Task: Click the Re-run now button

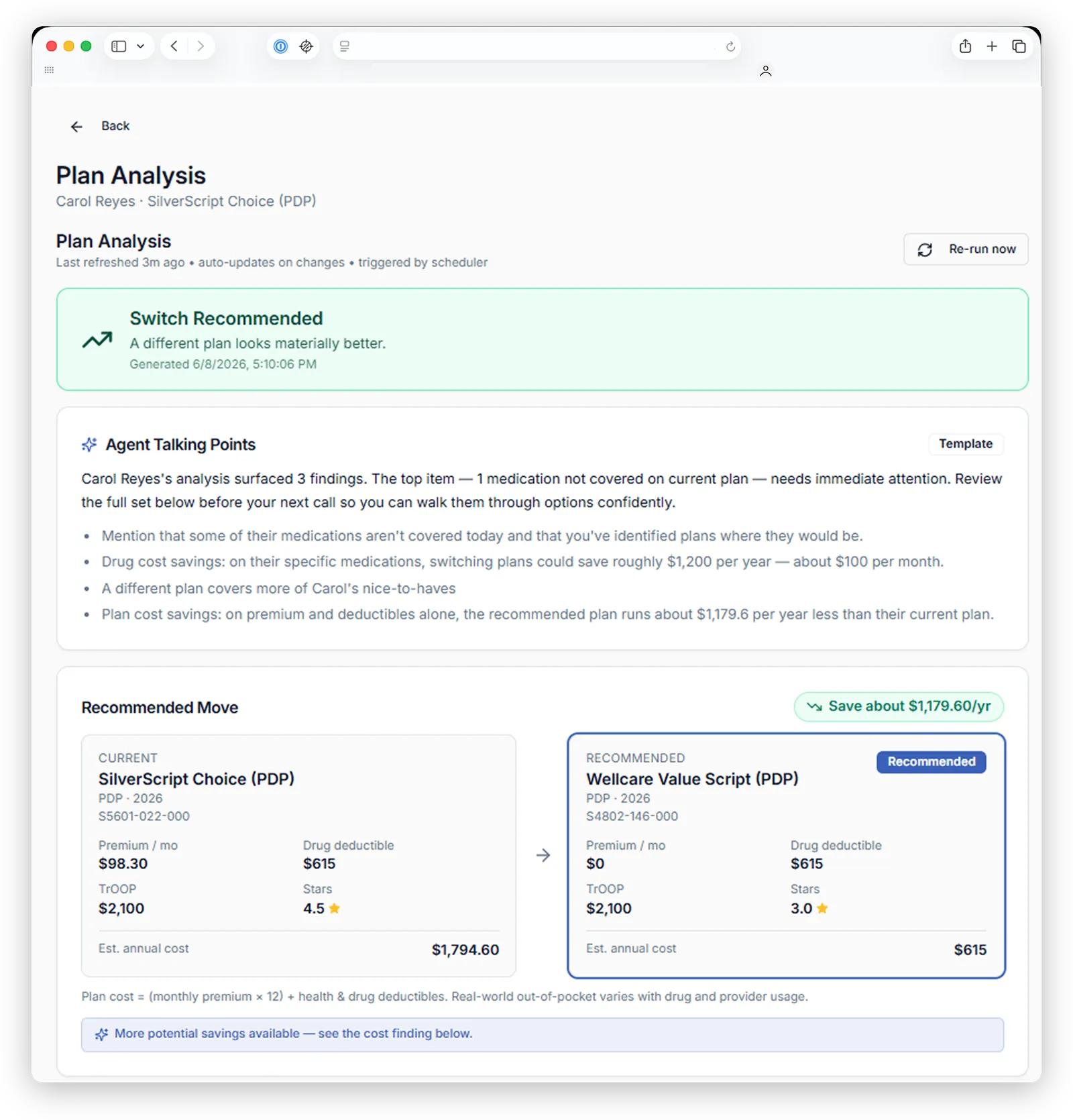Action: [965, 249]
